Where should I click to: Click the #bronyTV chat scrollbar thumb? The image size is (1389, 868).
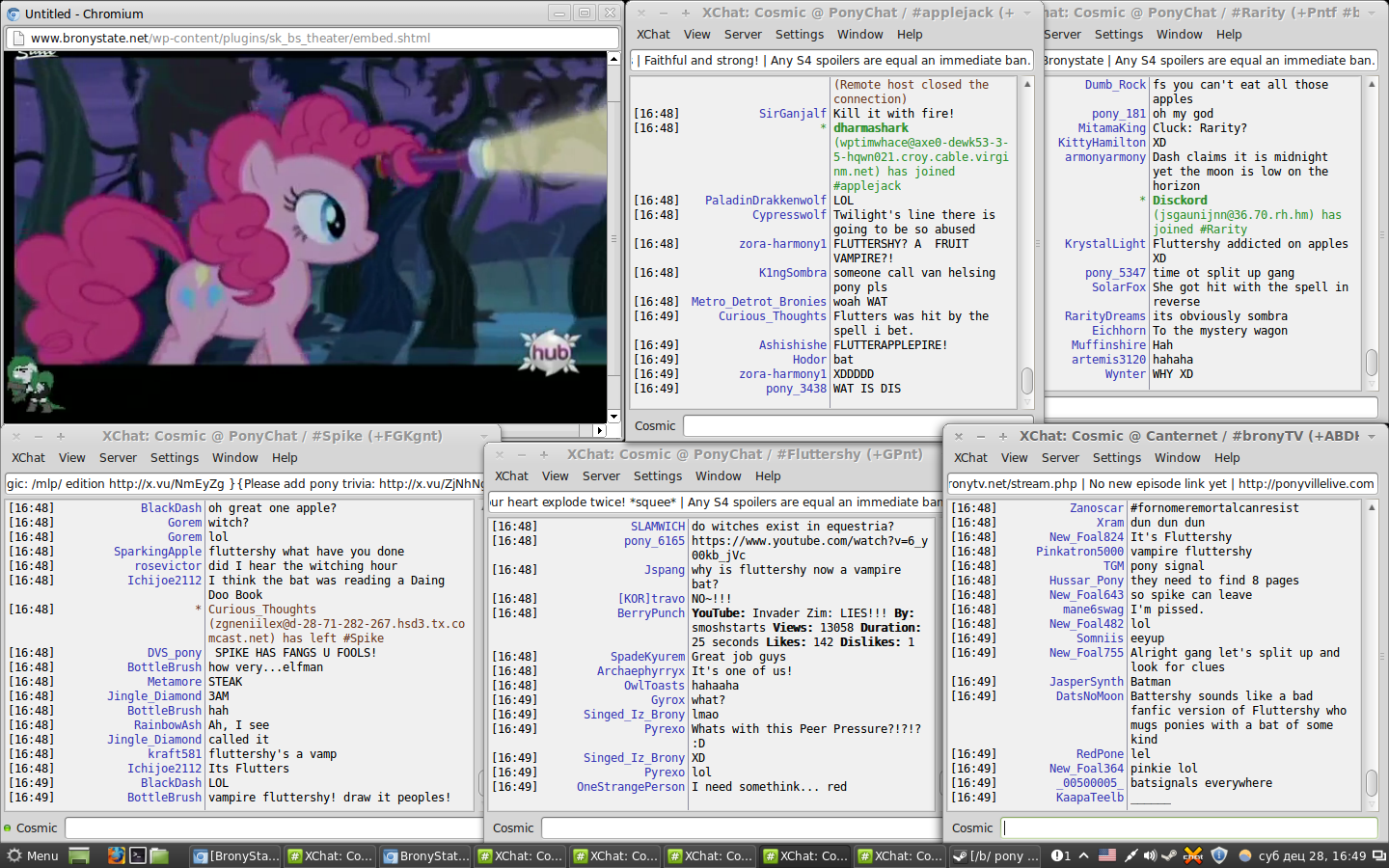pyautogui.click(x=1372, y=784)
